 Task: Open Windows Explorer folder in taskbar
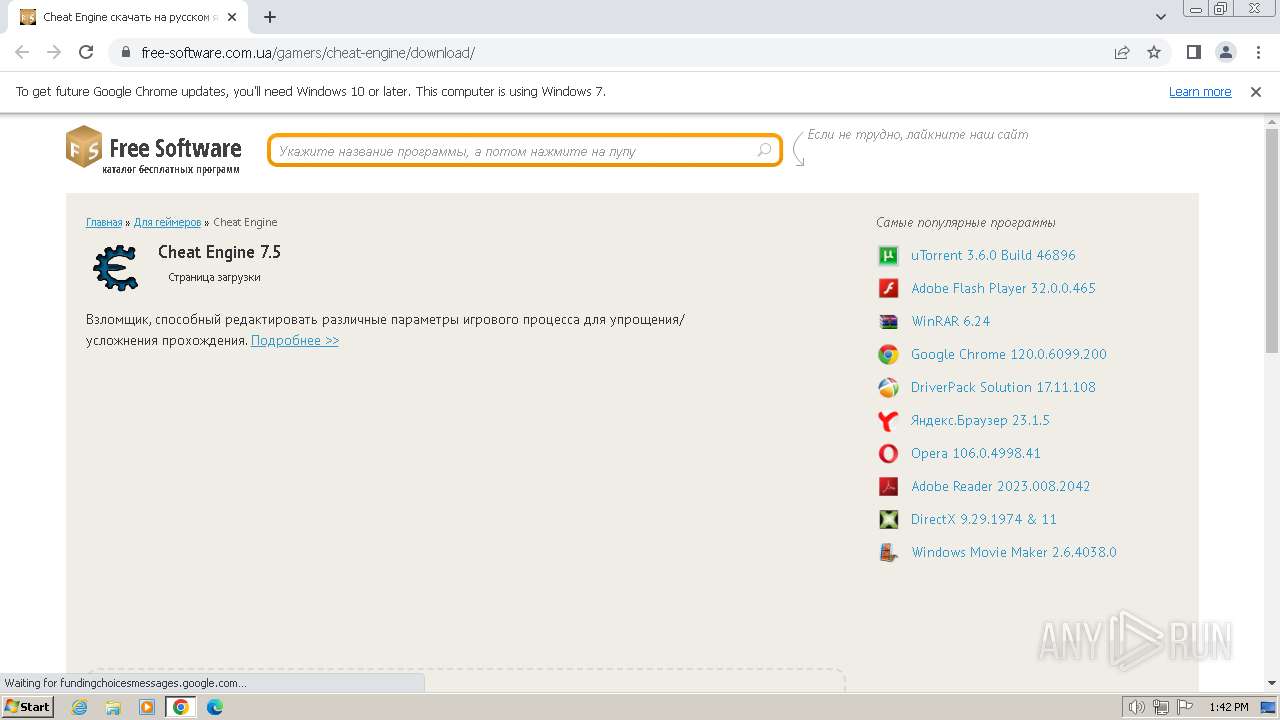[x=113, y=707]
